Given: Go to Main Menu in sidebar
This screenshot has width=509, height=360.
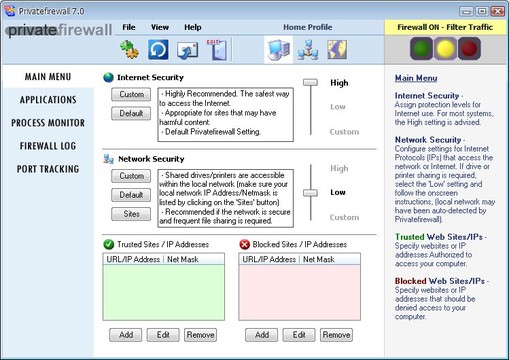Looking at the screenshot, I should pyautogui.click(x=48, y=77).
